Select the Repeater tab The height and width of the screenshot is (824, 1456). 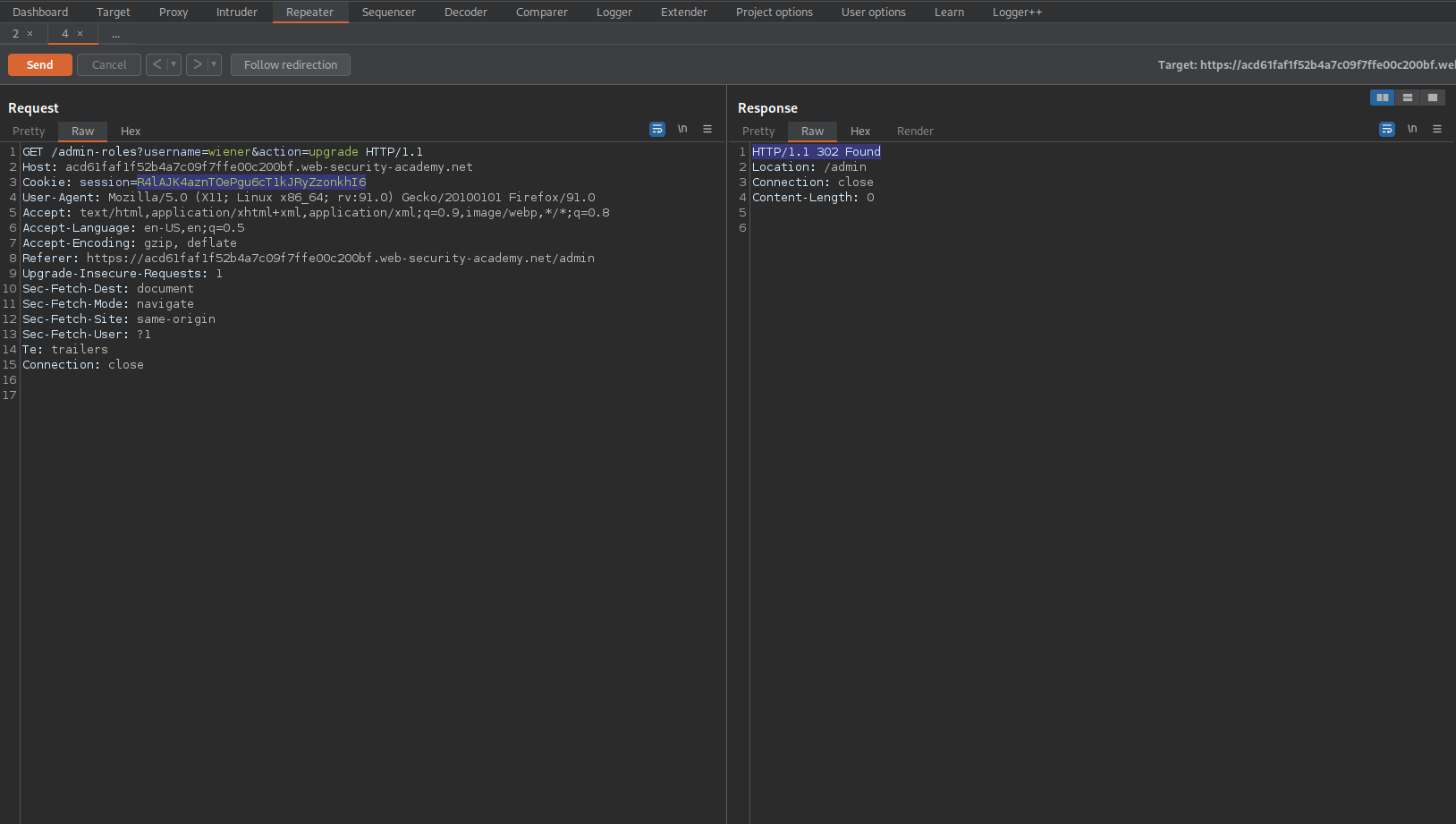(309, 12)
